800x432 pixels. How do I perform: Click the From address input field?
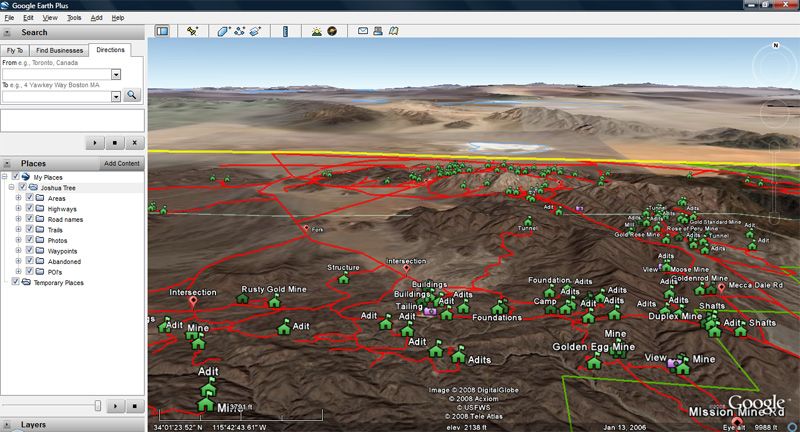56,74
